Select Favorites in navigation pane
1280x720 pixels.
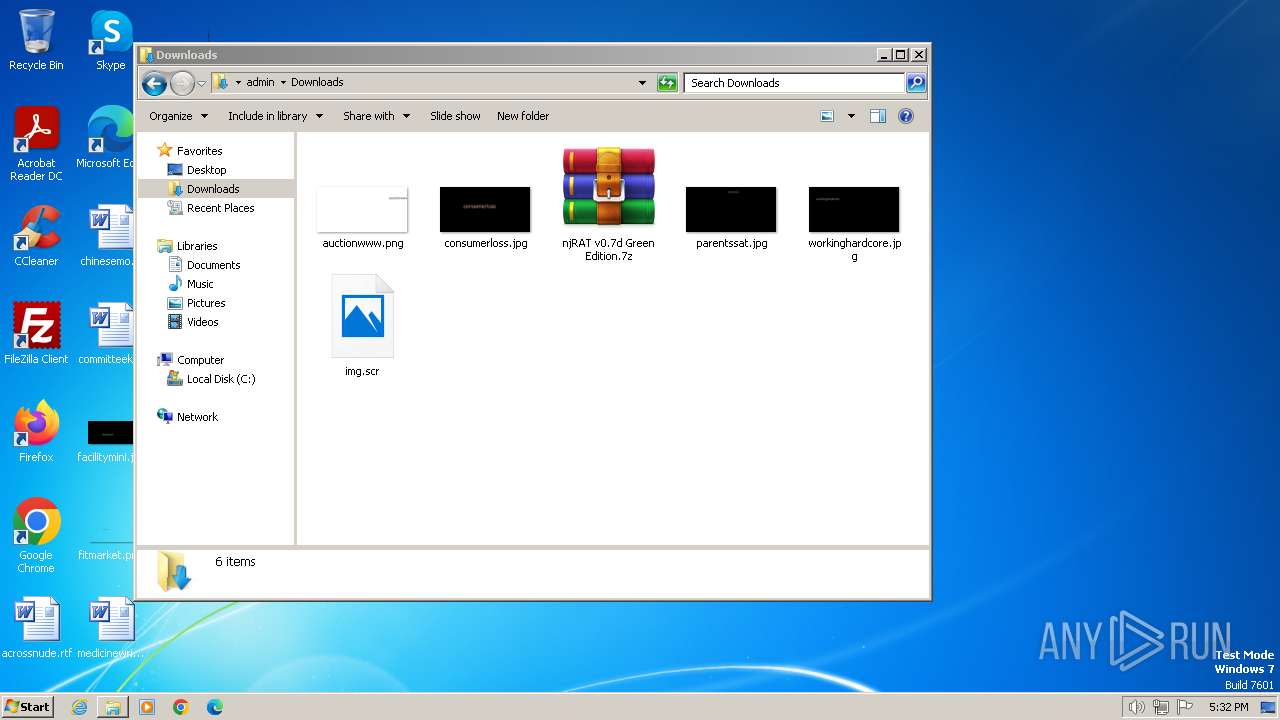pos(199,151)
